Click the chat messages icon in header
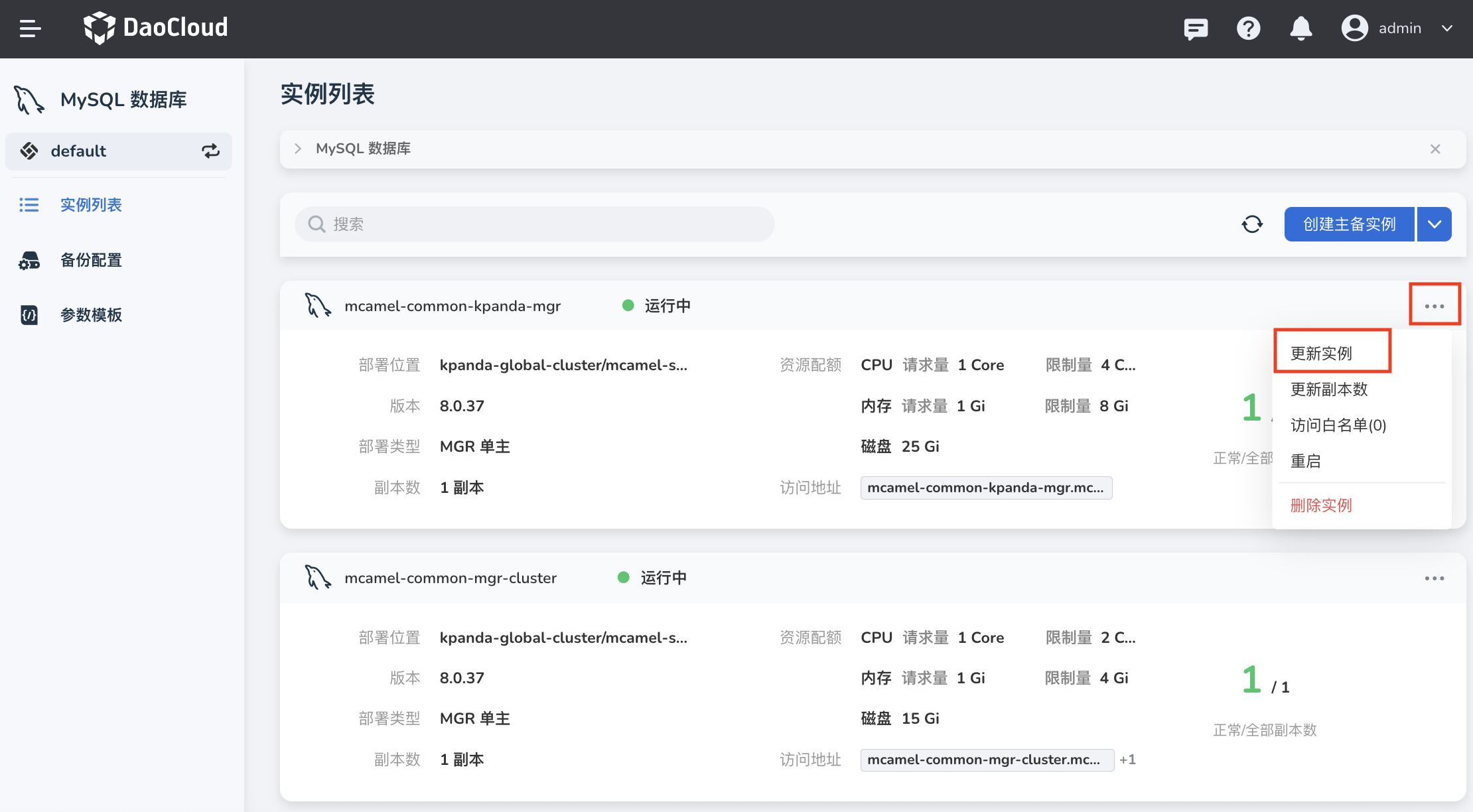 tap(1196, 29)
